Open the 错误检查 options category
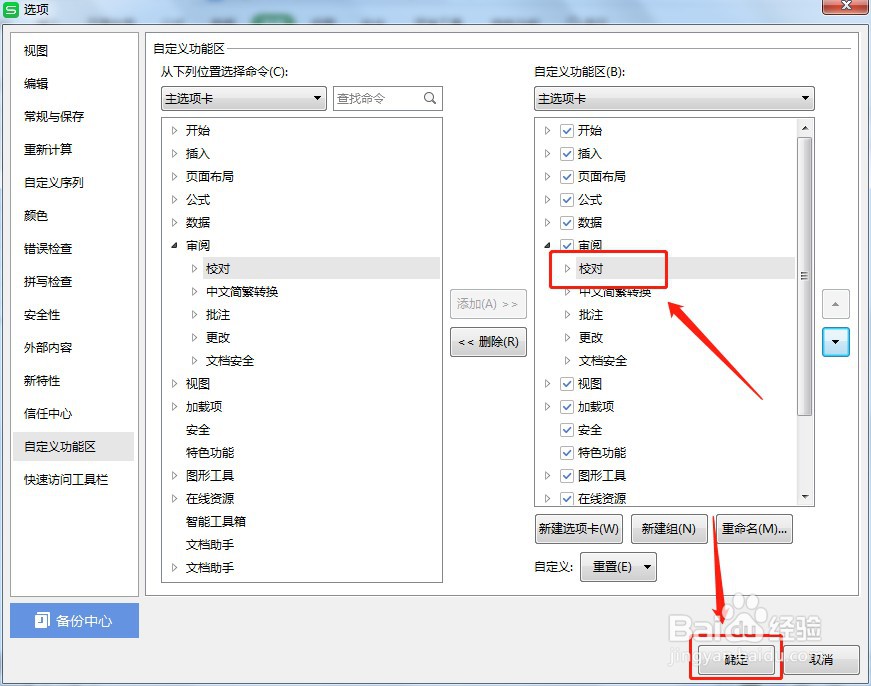The image size is (871, 686). 48,249
